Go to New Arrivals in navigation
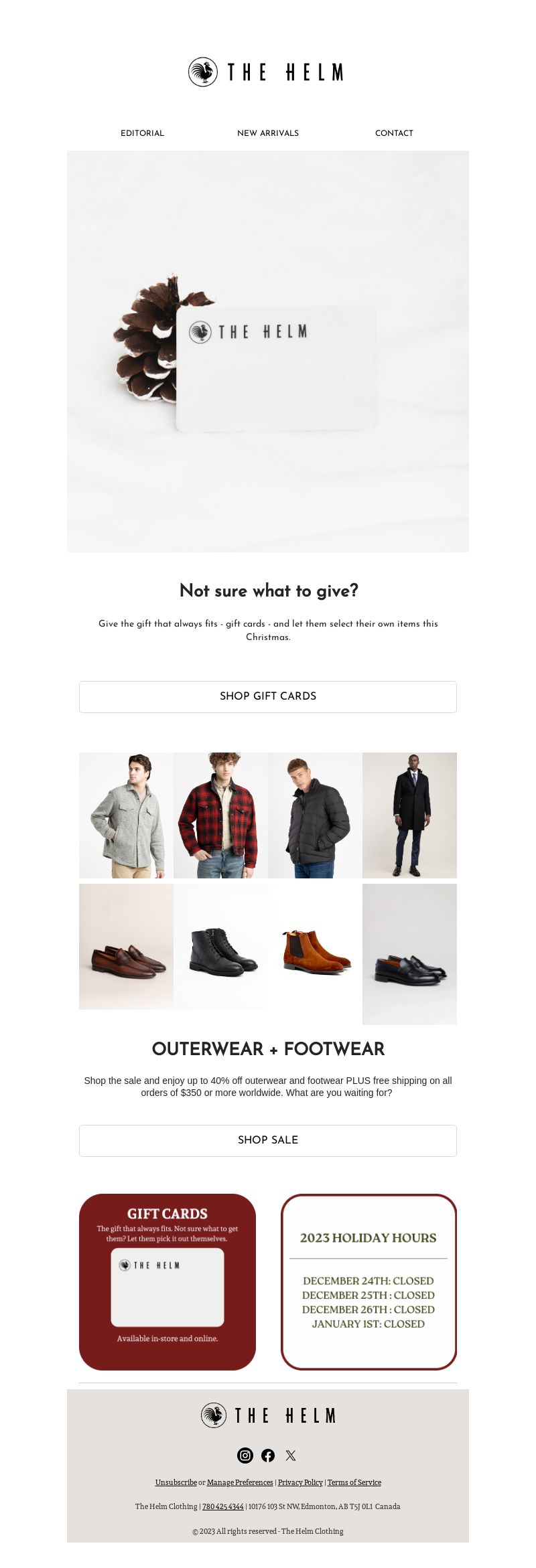Viewport: 536px width, 1568px height. (268, 133)
